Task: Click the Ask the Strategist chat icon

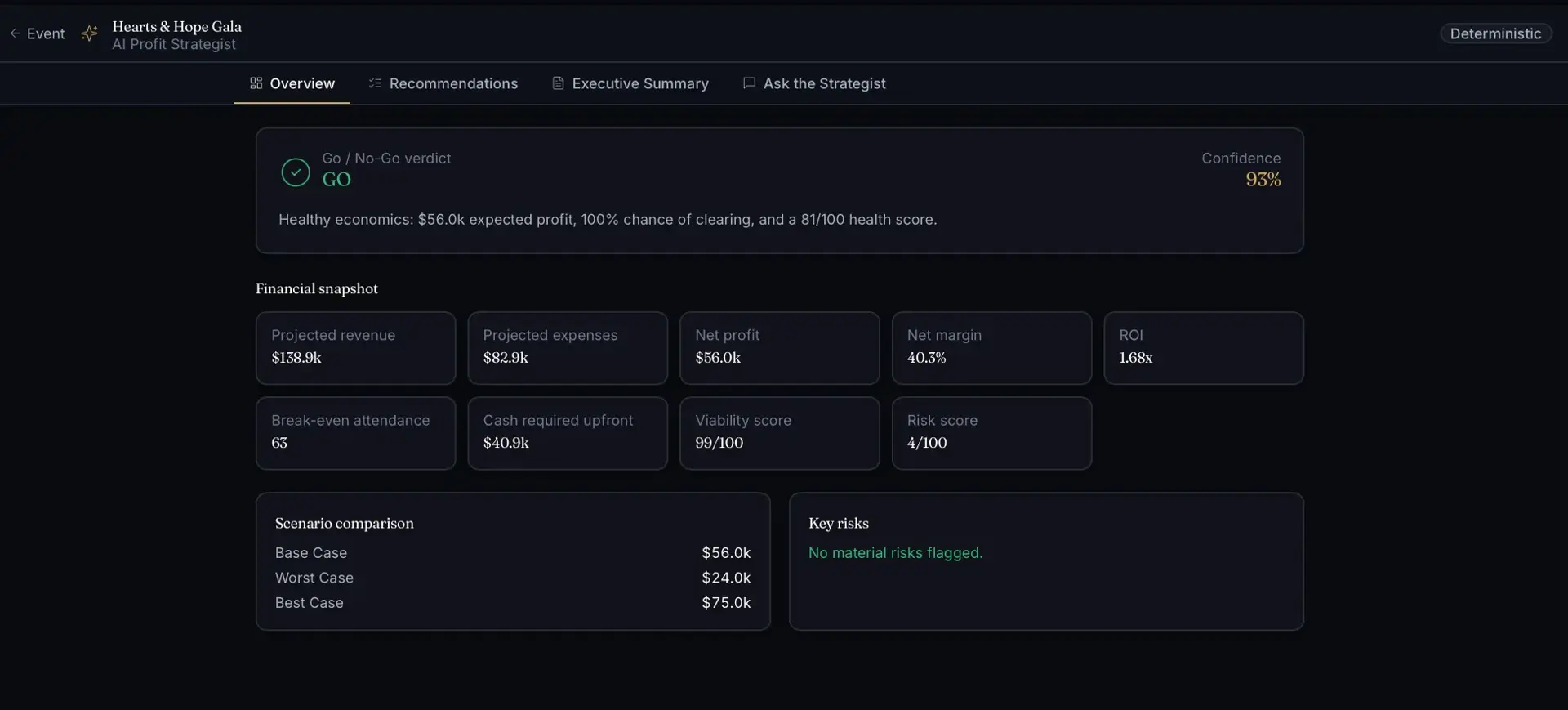Action: [x=749, y=83]
